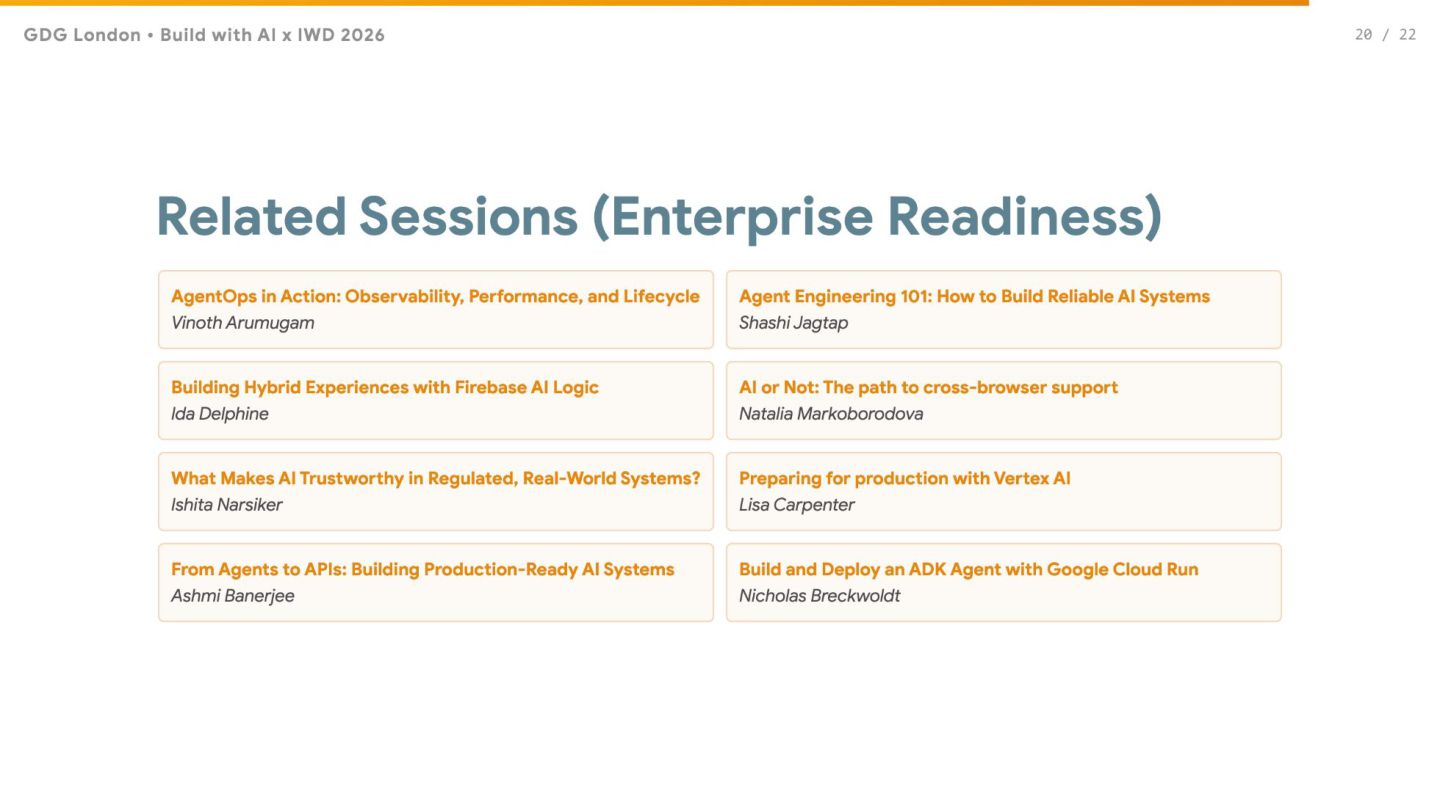Click speaker name Ishita Narsiker
1440x810 pixels.
[227, 505]
